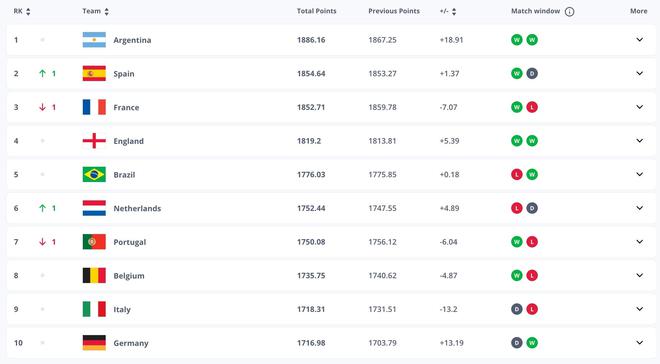This screenshot has width=660, height=364.
Task: Sort by +/- points change arrows
Action: pyautogui.click(x=454, y=12)
